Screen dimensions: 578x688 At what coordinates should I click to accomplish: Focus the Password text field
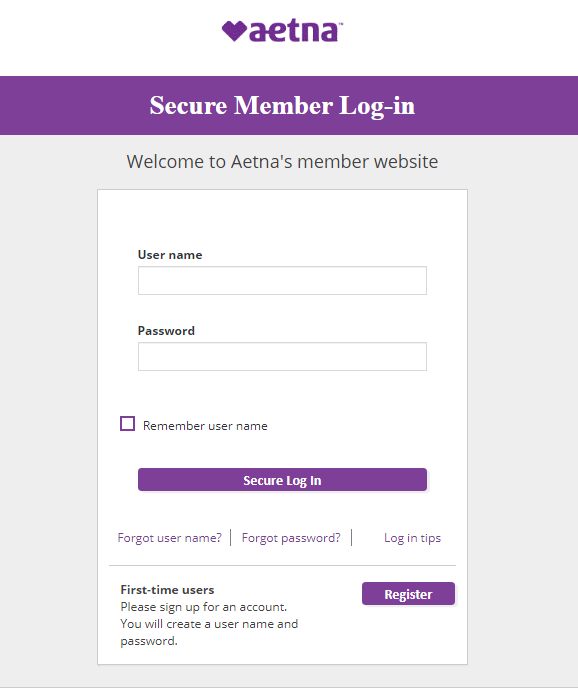[x=282, y=356]
